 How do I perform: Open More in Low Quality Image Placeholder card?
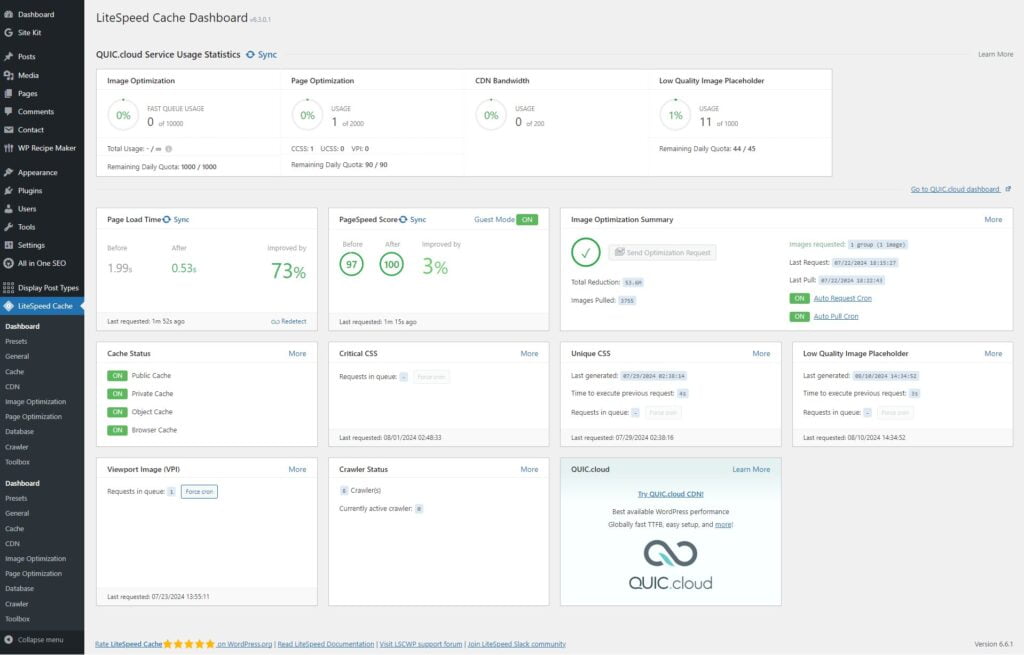point(993,353)
